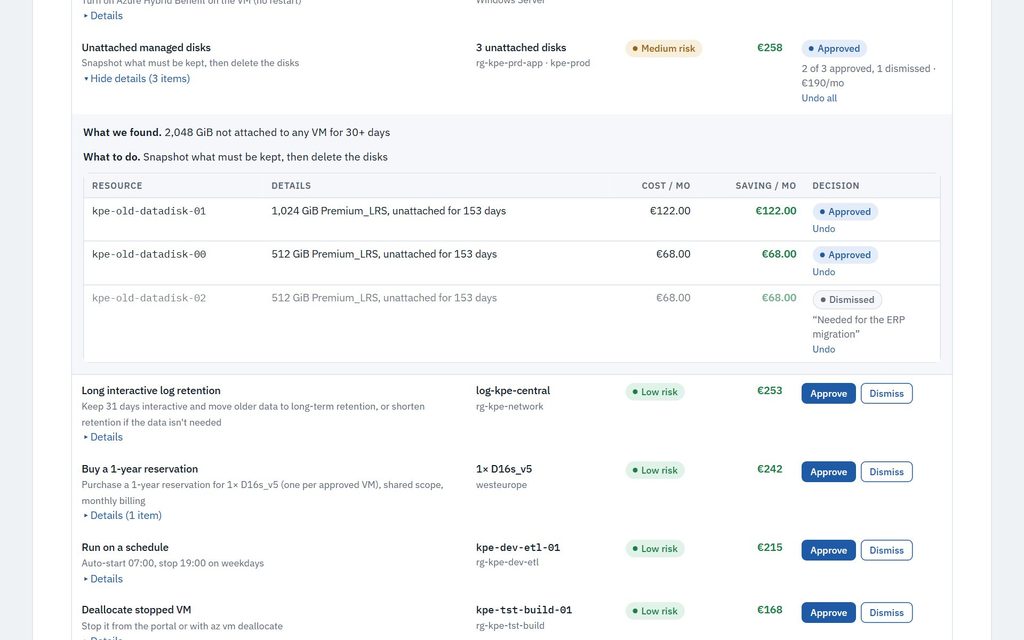Image resolution: width=1024 pixels, height=640 pixels.
Task: Click the Medium risk badge
Action: click(x=664, y=48)
